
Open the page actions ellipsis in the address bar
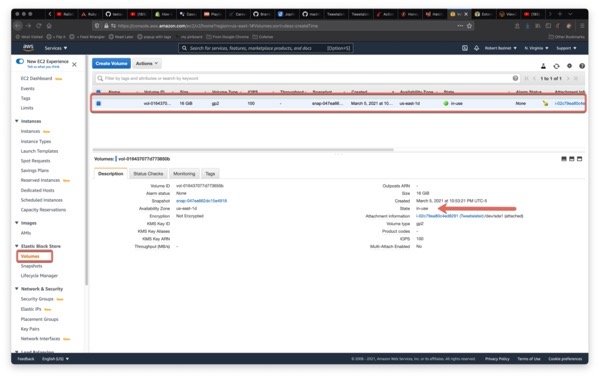[x=460, y=26]
